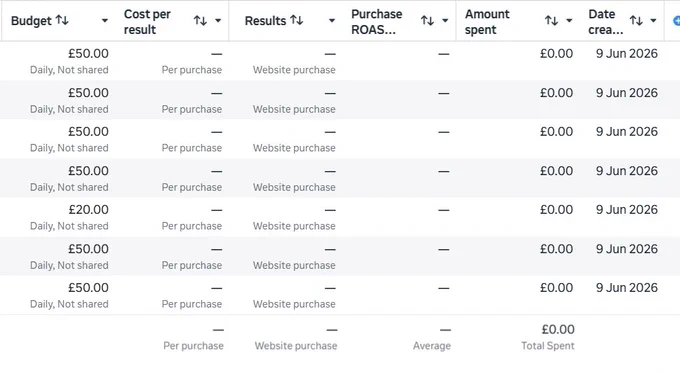Open the Purchase ROAS column dropdown caret
The image size is (680, 372).
pos(445,20)
